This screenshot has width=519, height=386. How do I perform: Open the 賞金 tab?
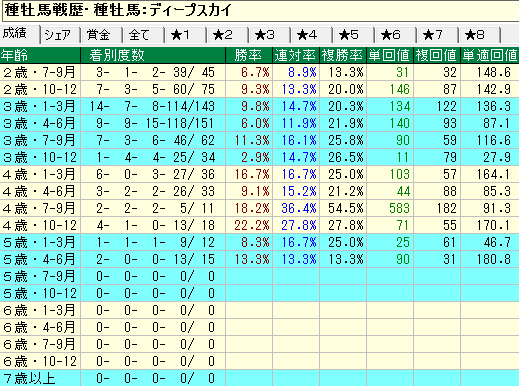(102, 35)
